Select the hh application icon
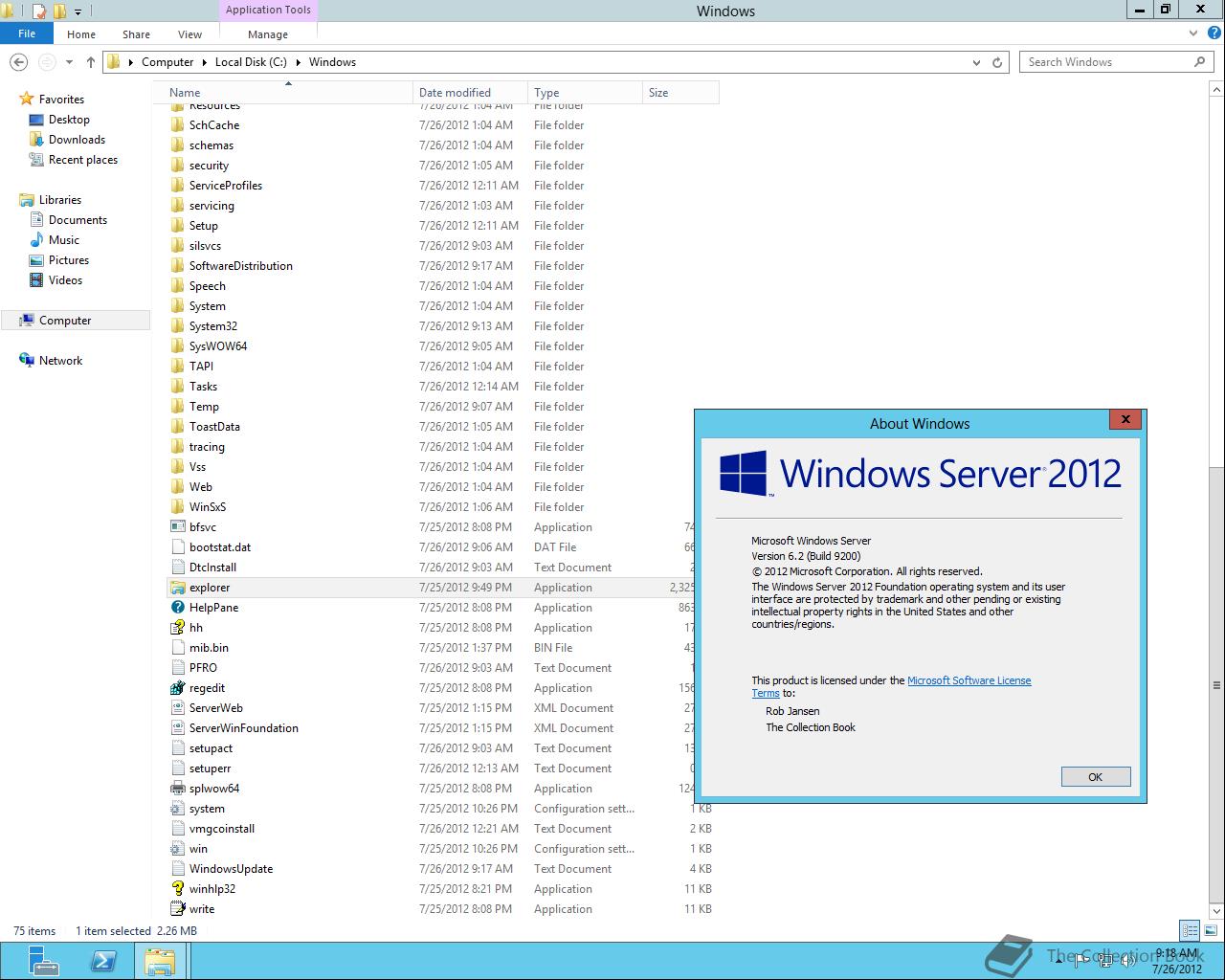The height and width of the screenshot is (980, 1225). (x=177, y=628)
